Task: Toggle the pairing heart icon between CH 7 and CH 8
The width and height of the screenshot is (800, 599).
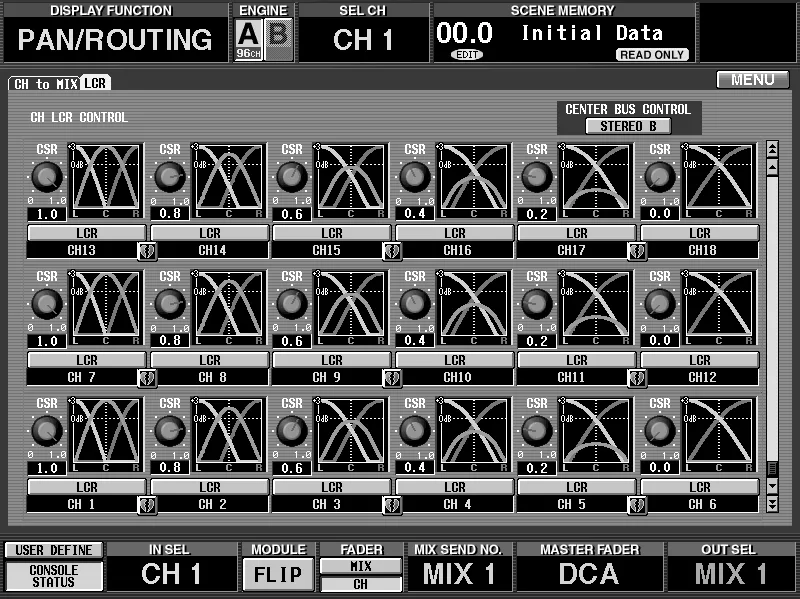Action: click(147, 378)
